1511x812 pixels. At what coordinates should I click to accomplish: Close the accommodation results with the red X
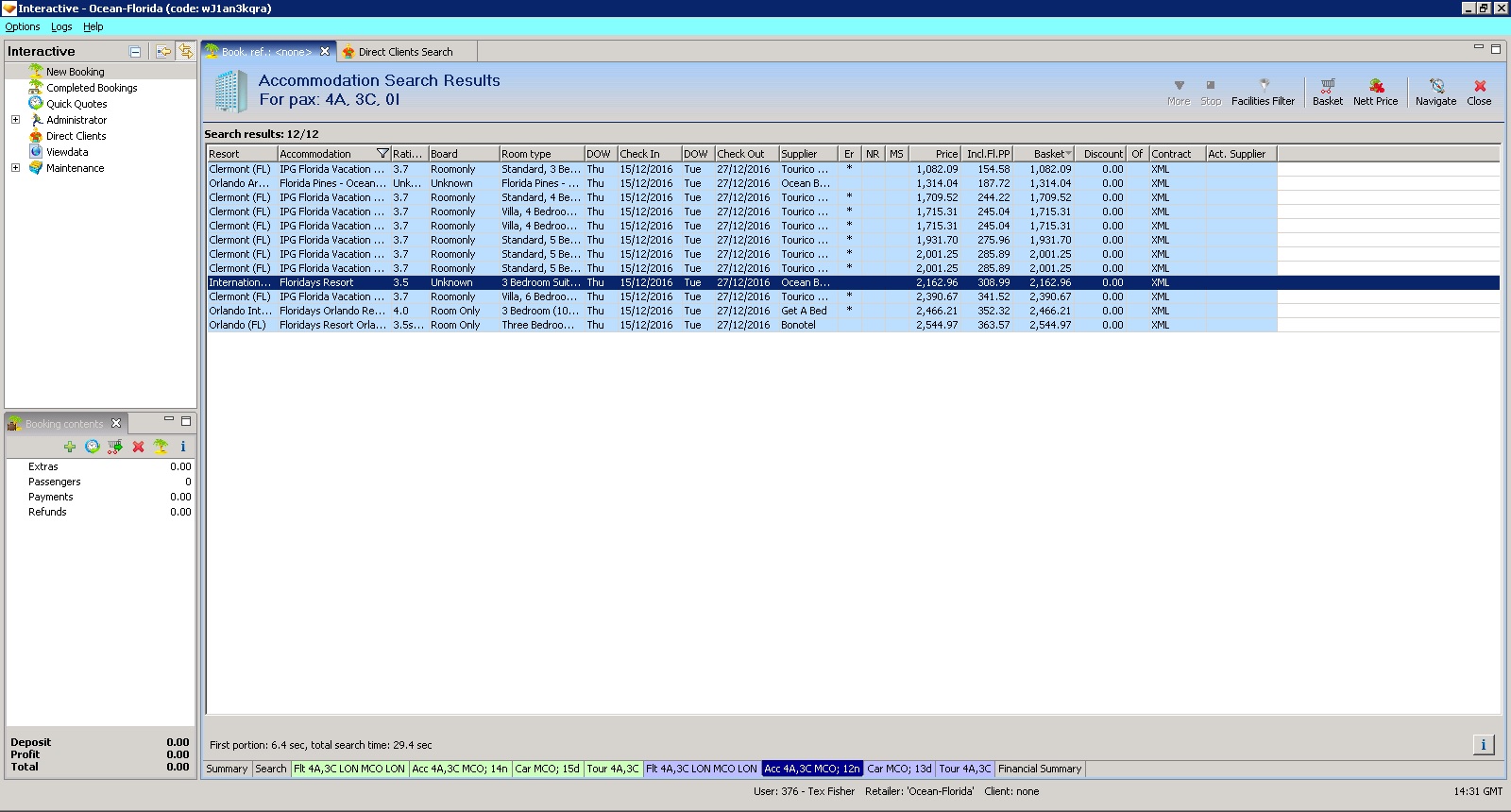coord(1479,92)
